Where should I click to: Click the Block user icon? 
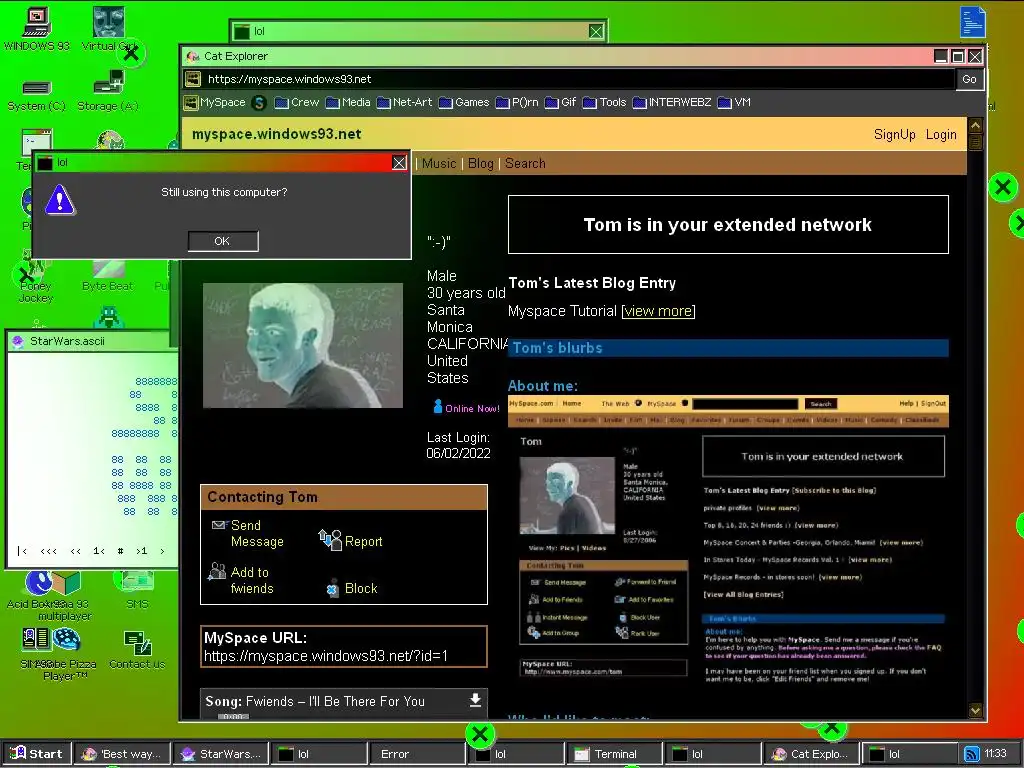[333, 588]
